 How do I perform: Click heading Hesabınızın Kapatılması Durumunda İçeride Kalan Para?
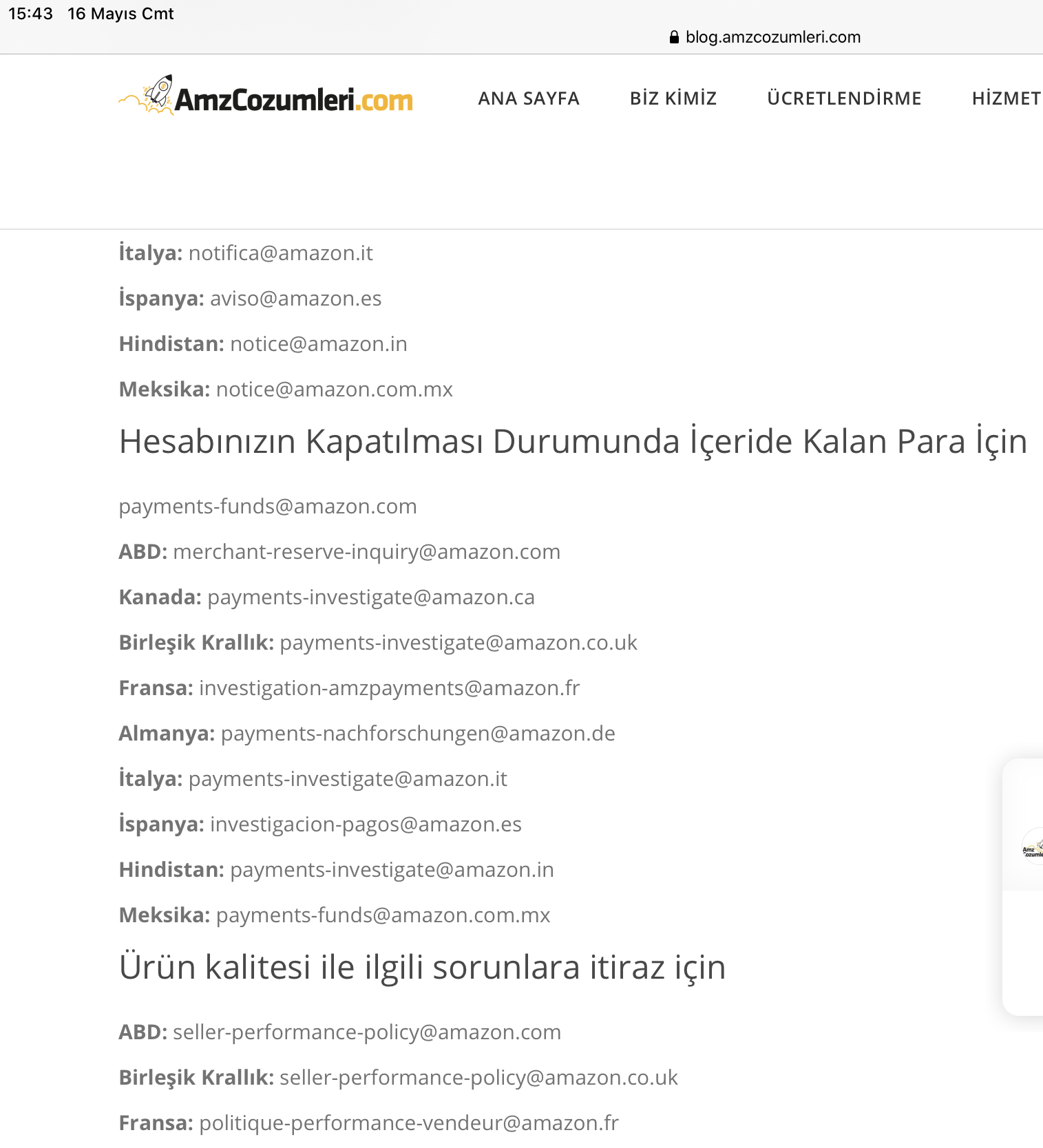pyautogui.click(x=573, y=441)
